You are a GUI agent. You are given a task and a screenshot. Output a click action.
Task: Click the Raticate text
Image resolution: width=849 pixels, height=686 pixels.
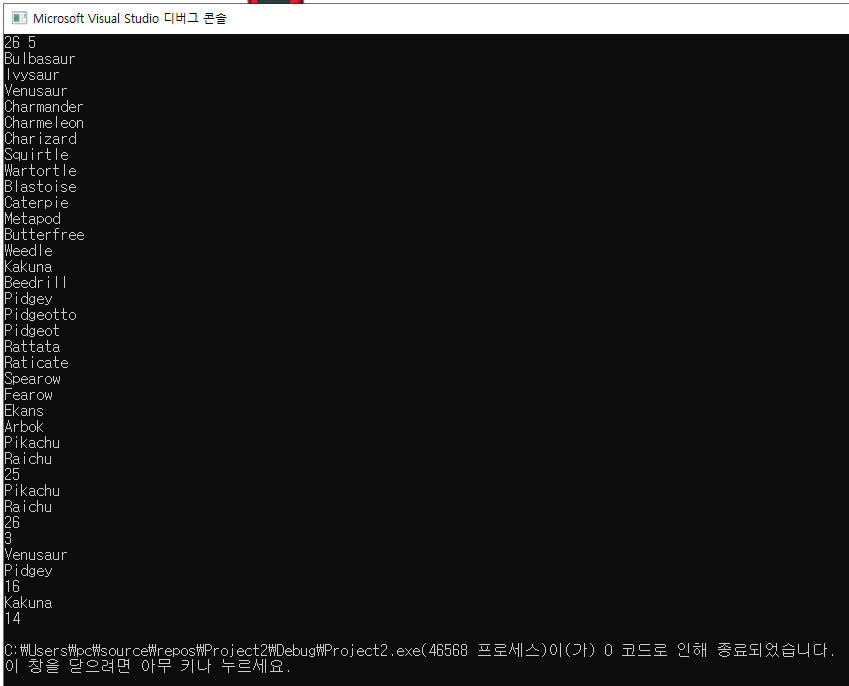(x=36, y=363)
